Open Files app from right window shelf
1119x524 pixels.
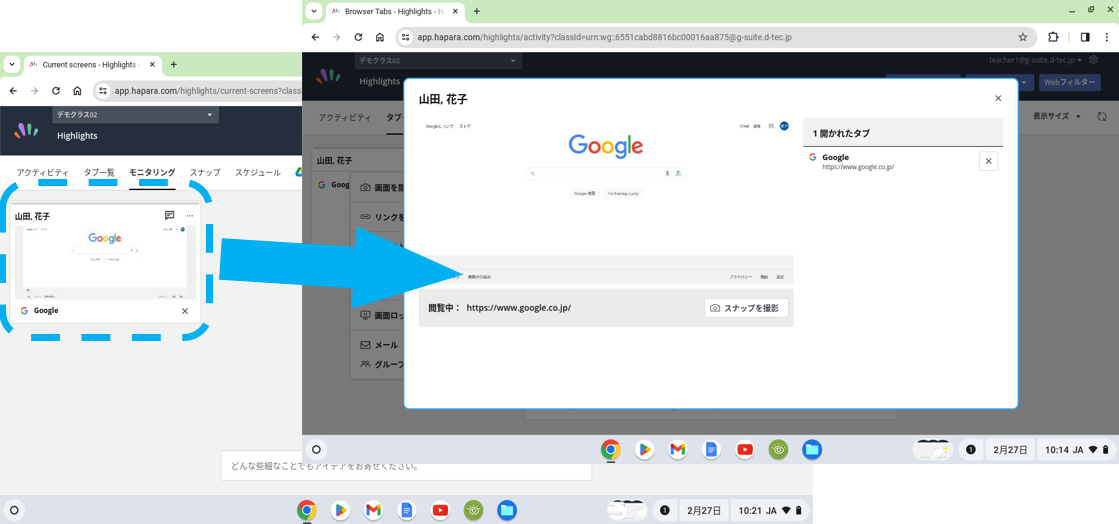point(812,449)
